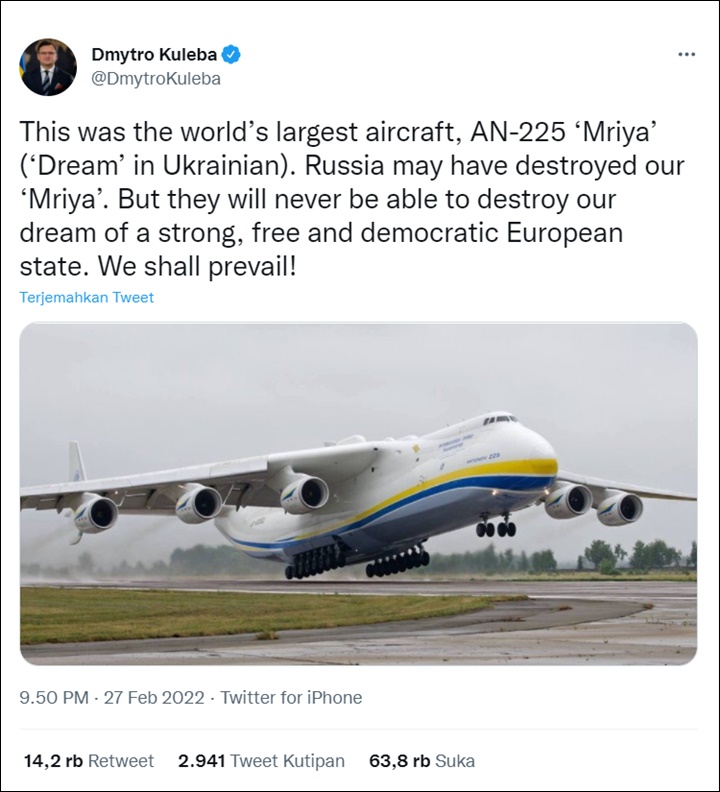Click the aircraft's cockpit in the photo
Screen dimensions: 720x792
point(500,419)
